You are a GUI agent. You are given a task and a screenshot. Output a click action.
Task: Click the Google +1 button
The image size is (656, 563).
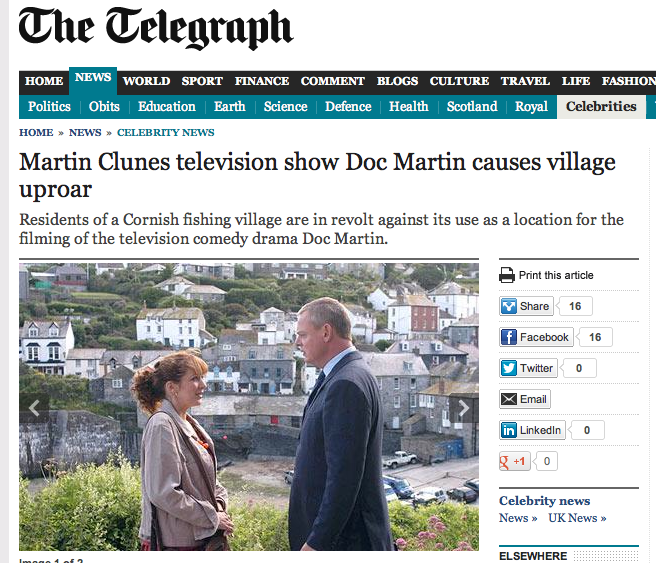515,461
